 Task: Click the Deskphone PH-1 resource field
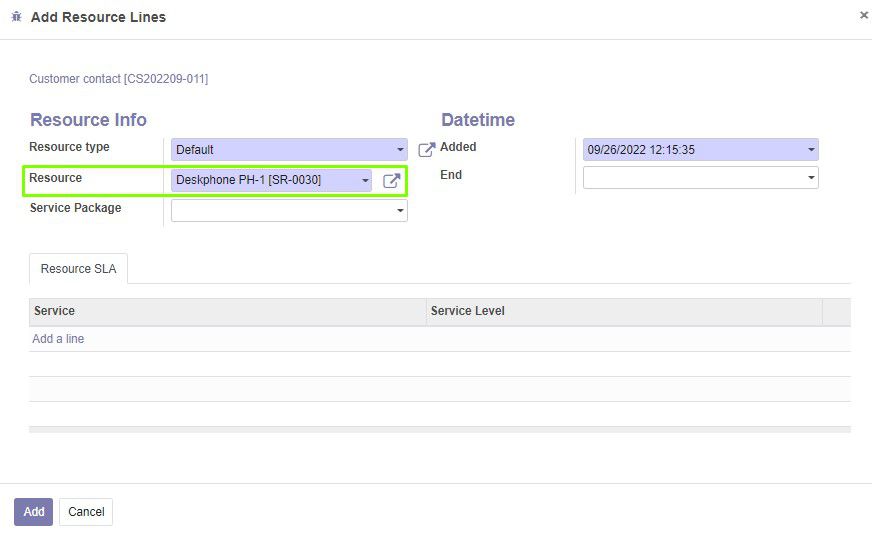coord(271,180)
